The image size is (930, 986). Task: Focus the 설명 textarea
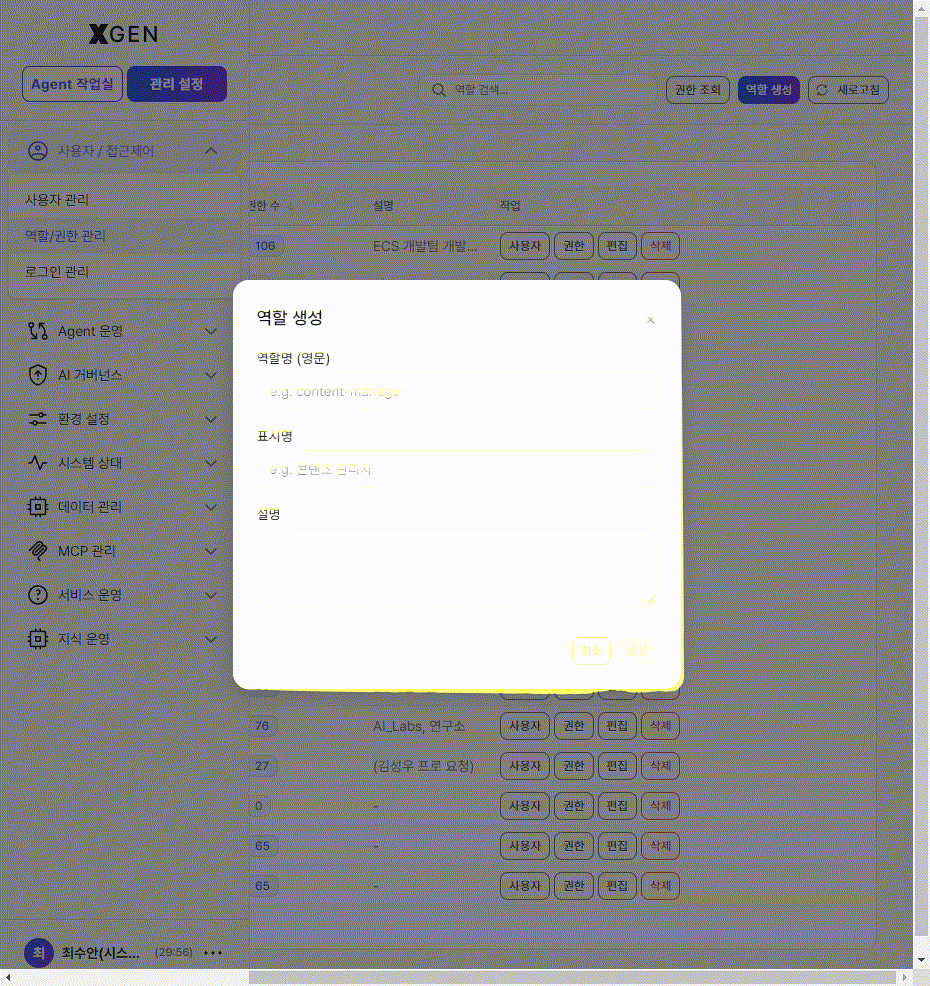457,567
